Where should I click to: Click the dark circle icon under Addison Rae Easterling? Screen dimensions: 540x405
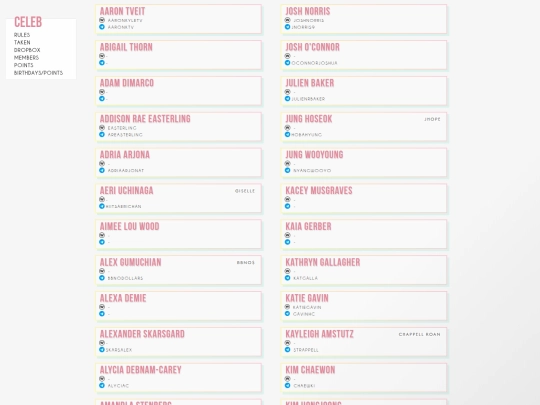tap(102, 128)
